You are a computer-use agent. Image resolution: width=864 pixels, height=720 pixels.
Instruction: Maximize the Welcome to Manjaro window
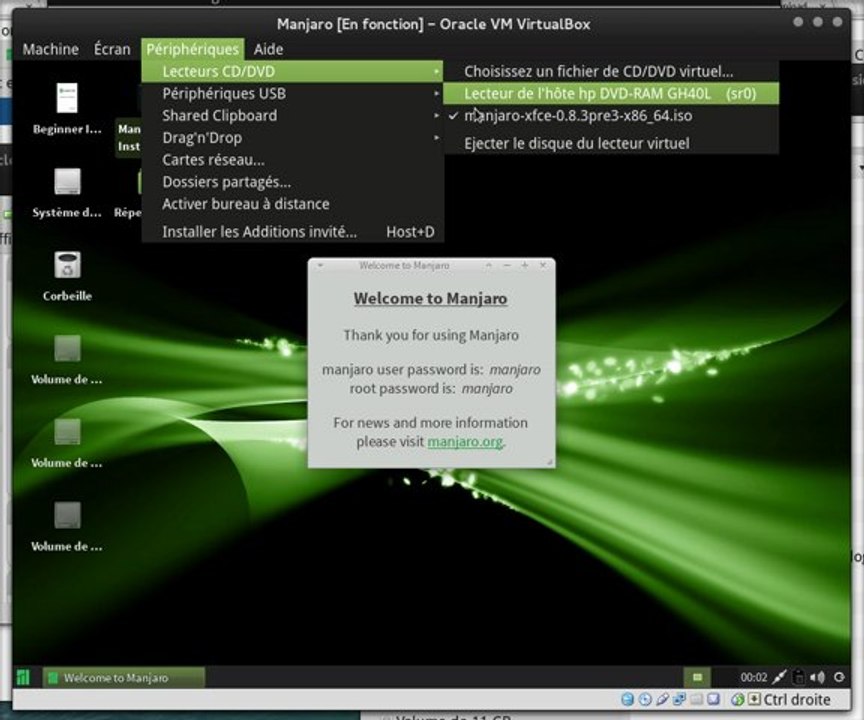(525, 266)
